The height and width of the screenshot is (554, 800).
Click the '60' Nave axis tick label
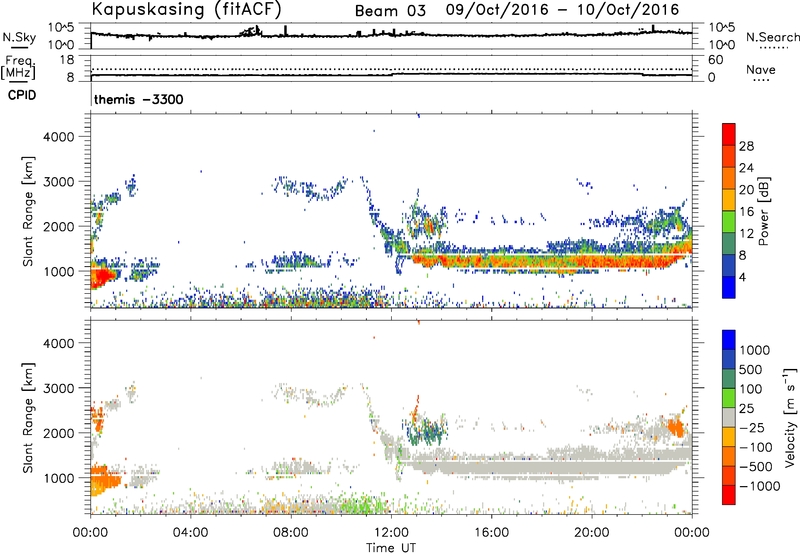[x=715, y=60]
